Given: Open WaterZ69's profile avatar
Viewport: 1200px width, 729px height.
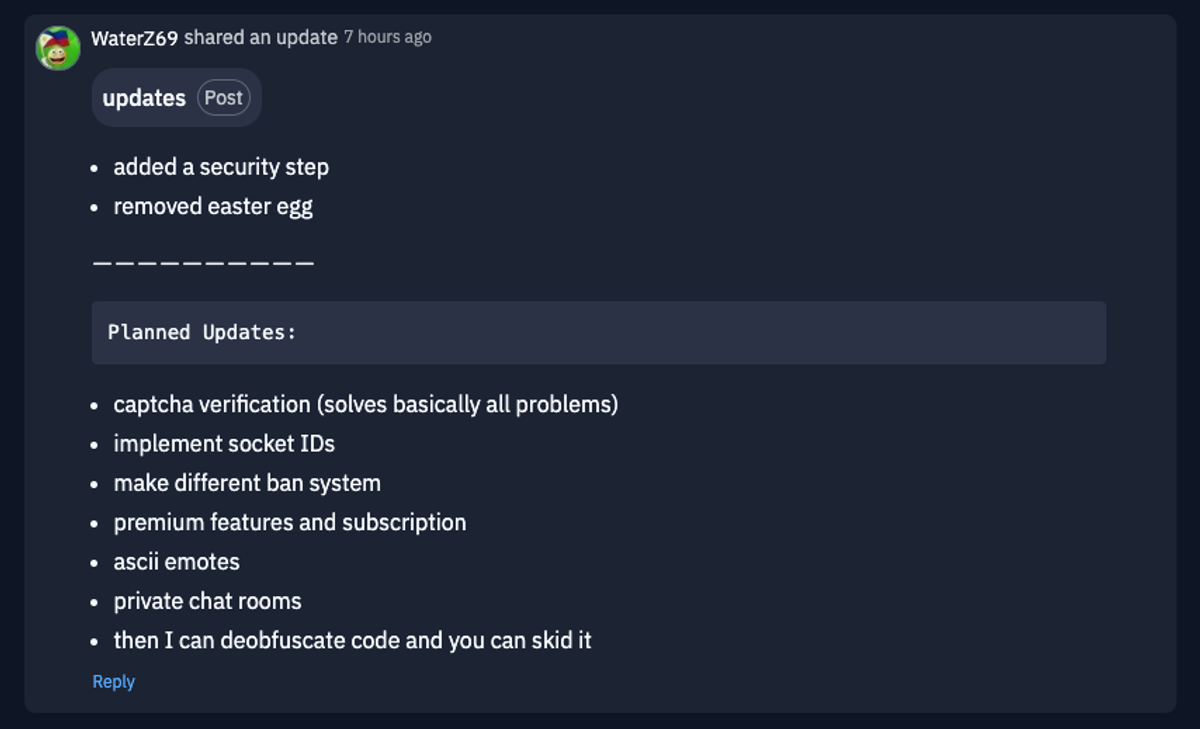Looking at the screenshot, I should pos(58,48).
